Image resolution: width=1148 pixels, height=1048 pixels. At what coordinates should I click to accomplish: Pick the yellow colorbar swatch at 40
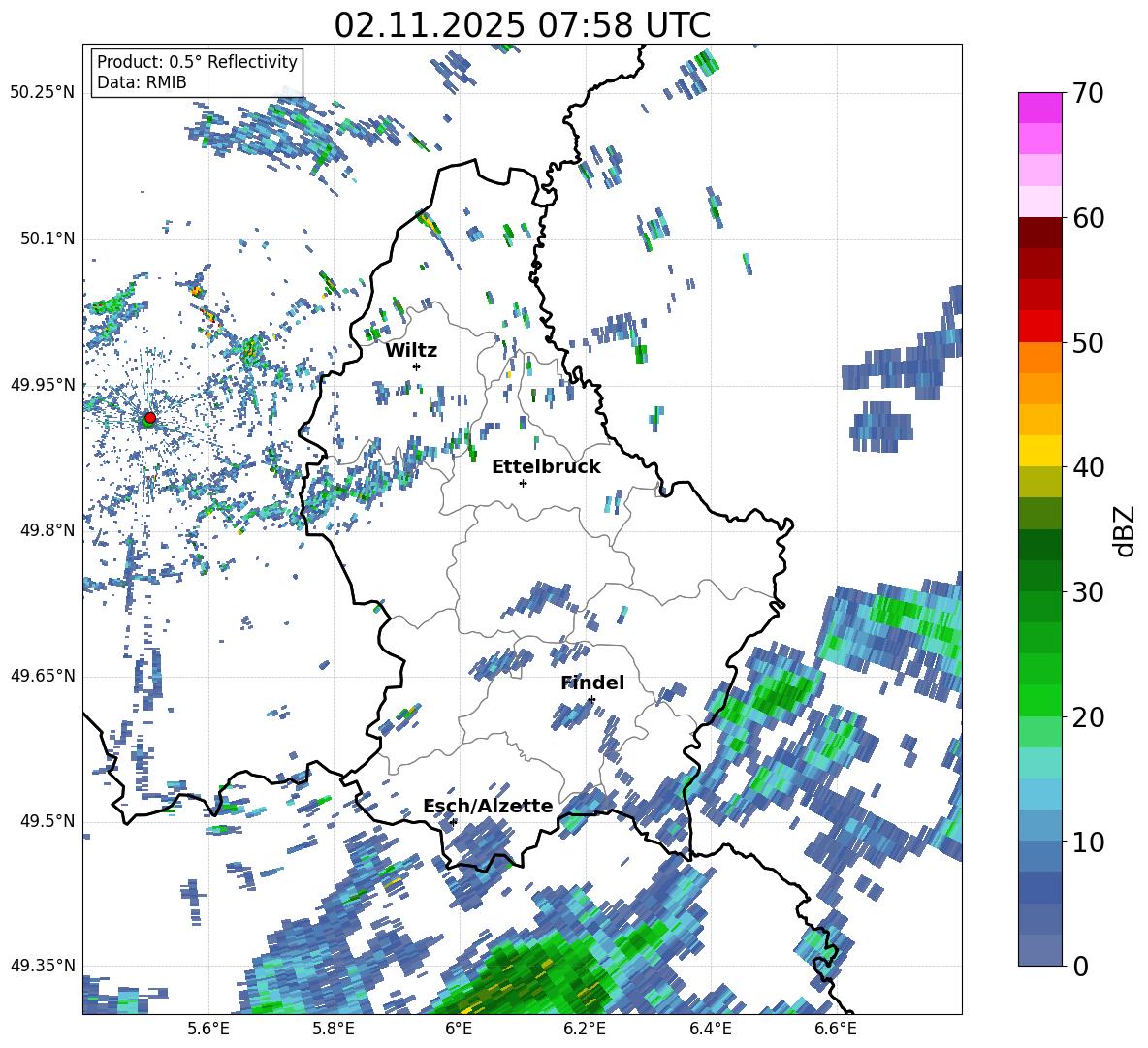(x=1039, y=451)
